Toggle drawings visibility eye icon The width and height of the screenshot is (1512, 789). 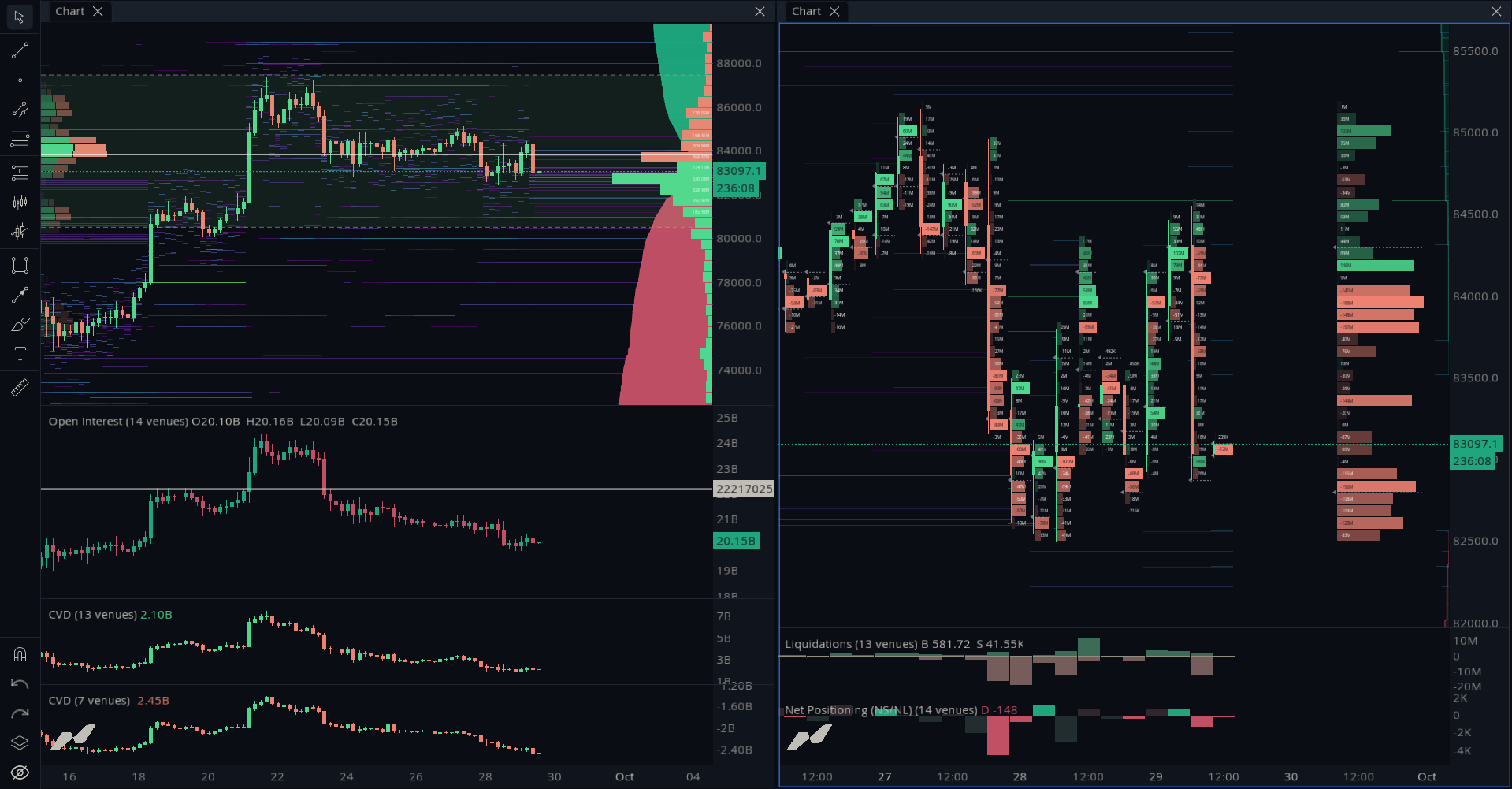click(x=20, y=772)
